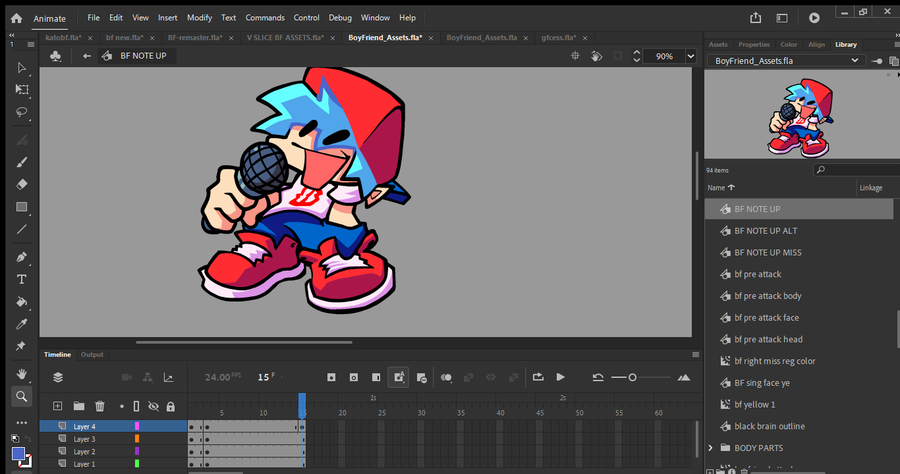This screenshot has height=474, width=900.
Task: Toggle auto keyframe button
Action: [x=398, y=377]
